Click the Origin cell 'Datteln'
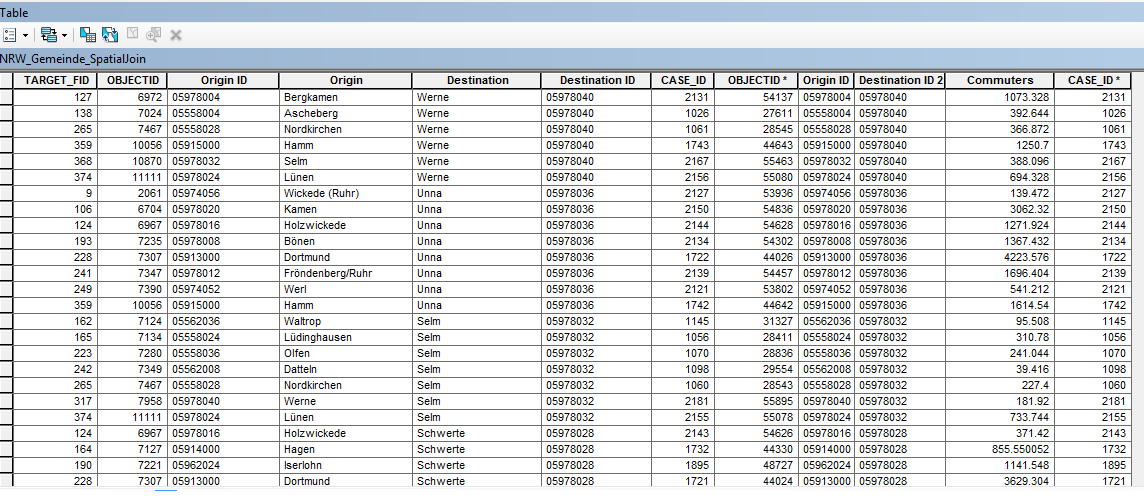1144x498 pixels. pyautogui.click(x=346, y=369)
